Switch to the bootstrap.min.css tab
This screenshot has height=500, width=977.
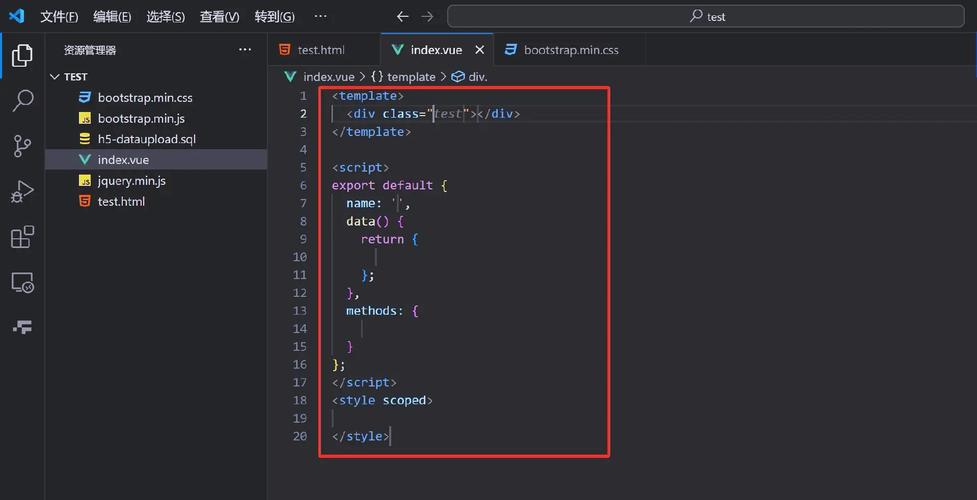click(570, 50)
